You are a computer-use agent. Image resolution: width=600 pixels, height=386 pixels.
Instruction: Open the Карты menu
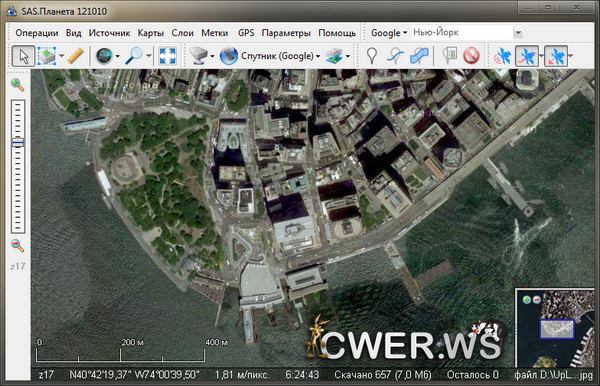151,33
